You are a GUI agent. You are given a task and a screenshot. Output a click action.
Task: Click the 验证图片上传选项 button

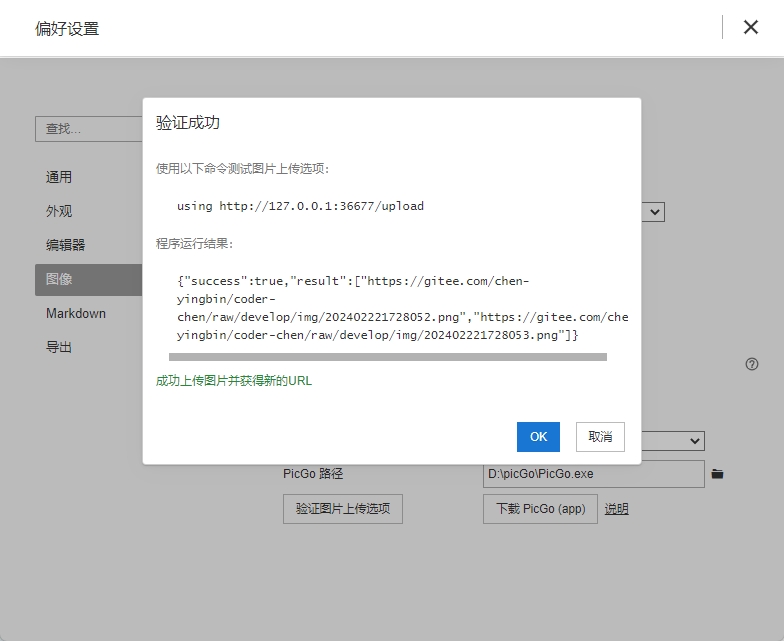(342, 508)
